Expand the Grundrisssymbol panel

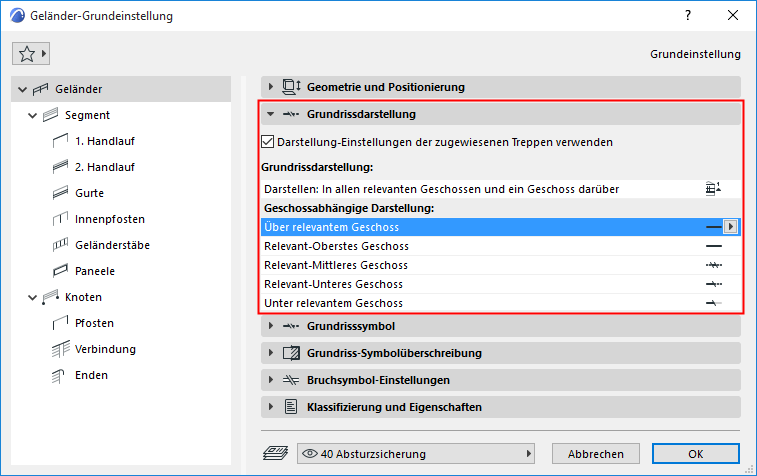pos(271,326)
